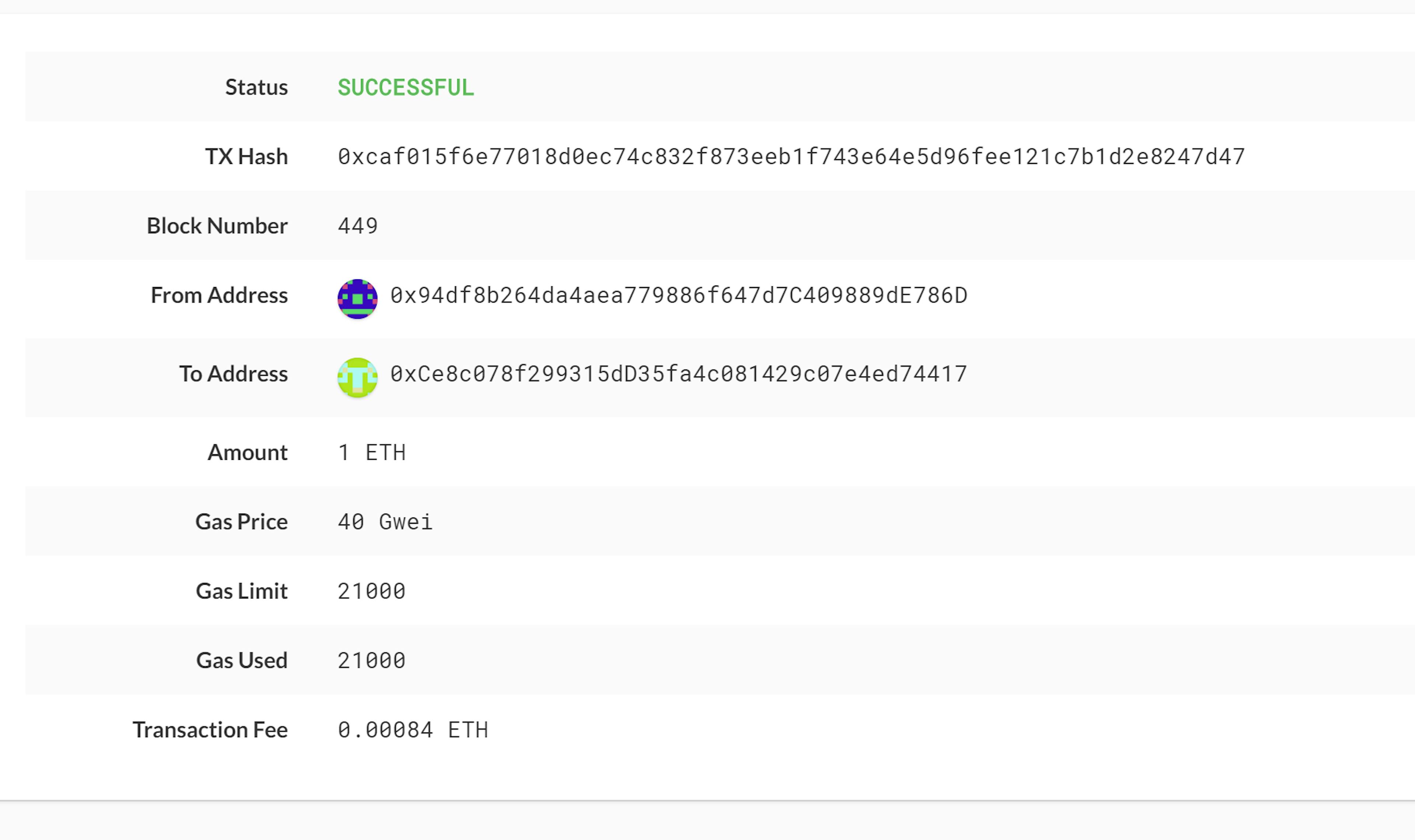The width and height of the screenshot is (1415, 840).
Task: Select the TX Hash value text
Action: click(x=791, y=157)
